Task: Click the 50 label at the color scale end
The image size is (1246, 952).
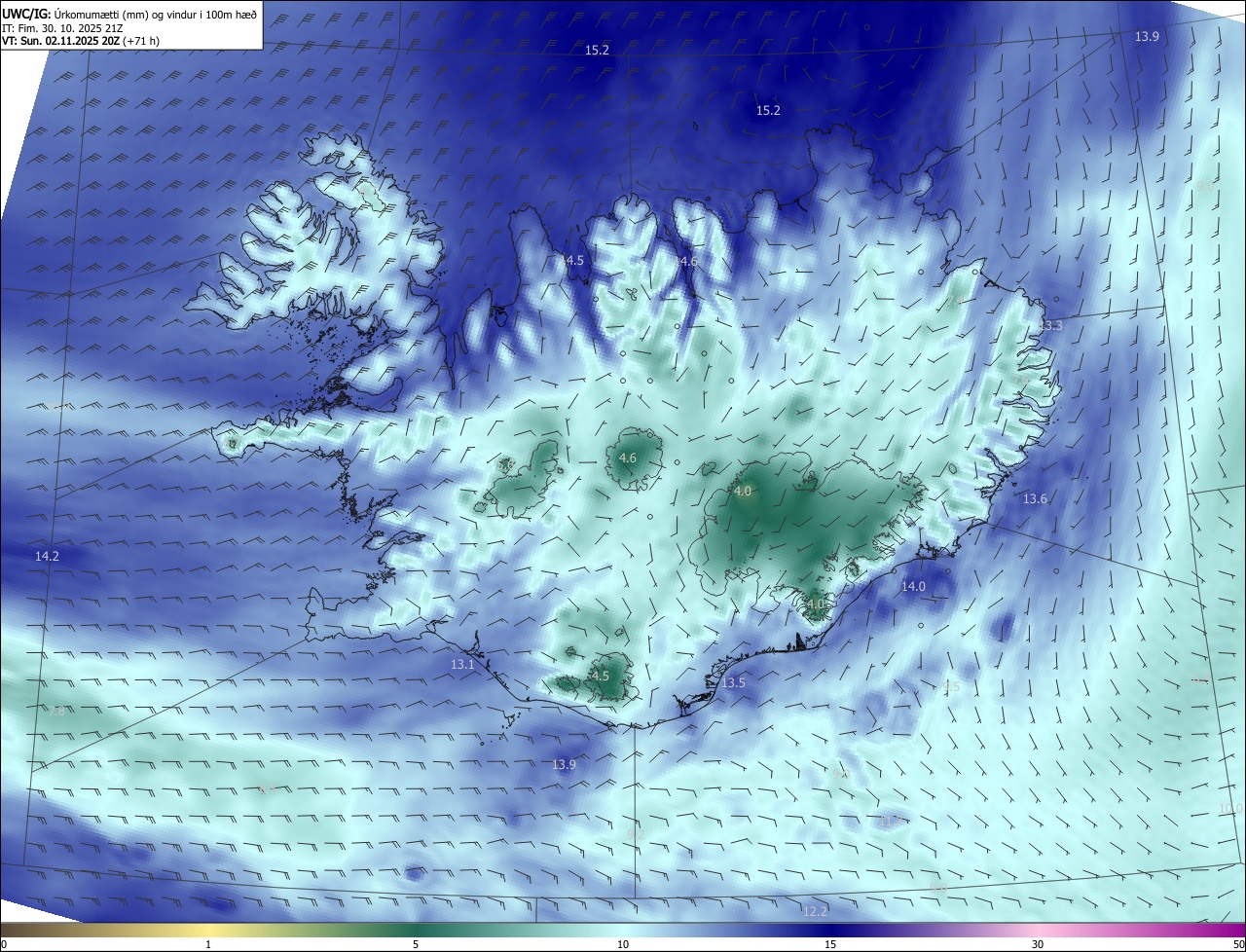Action: click(1237, 944)
